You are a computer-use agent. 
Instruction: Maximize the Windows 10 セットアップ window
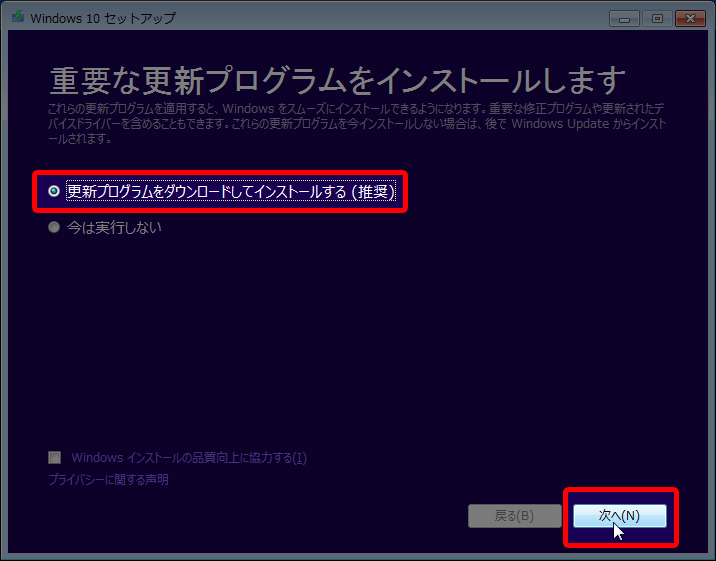coord(657,17)
